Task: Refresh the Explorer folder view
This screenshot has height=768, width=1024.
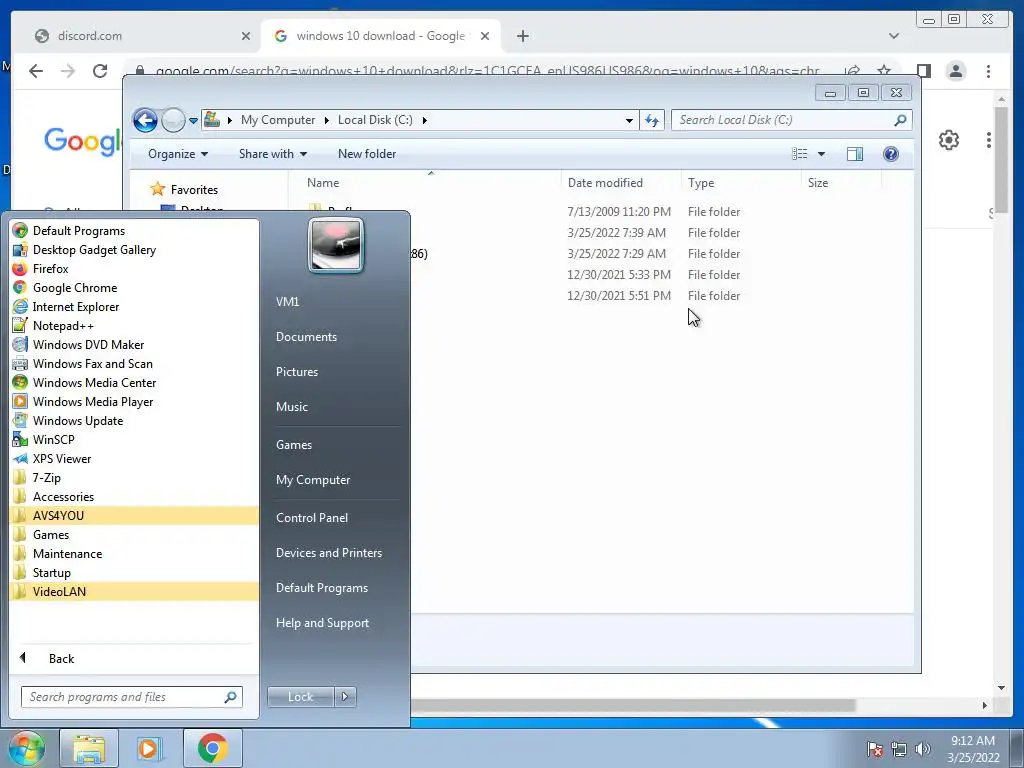Action: click(652, 120)
